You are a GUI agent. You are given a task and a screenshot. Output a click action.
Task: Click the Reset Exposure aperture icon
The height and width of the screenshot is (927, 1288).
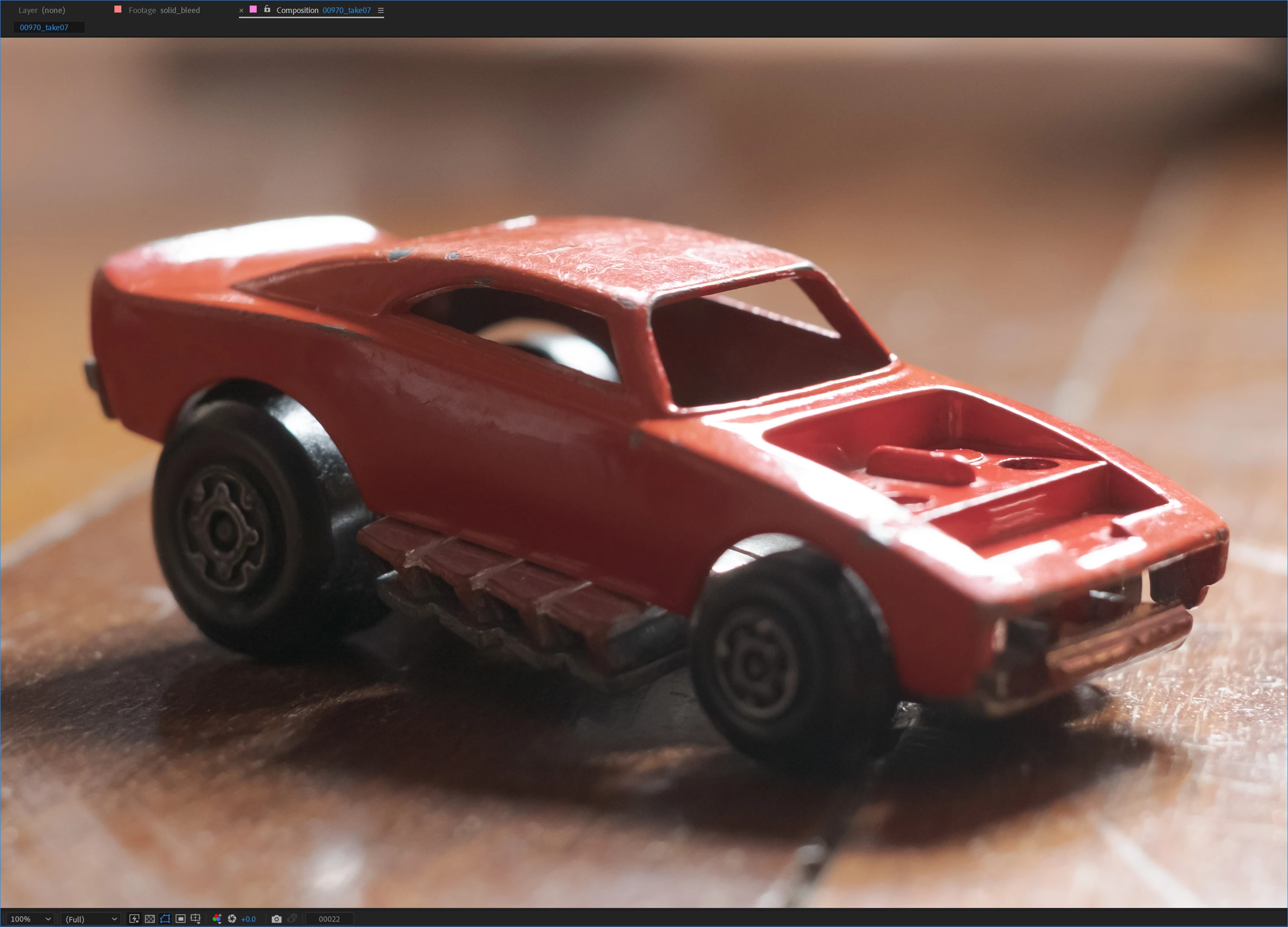[232, 919]
